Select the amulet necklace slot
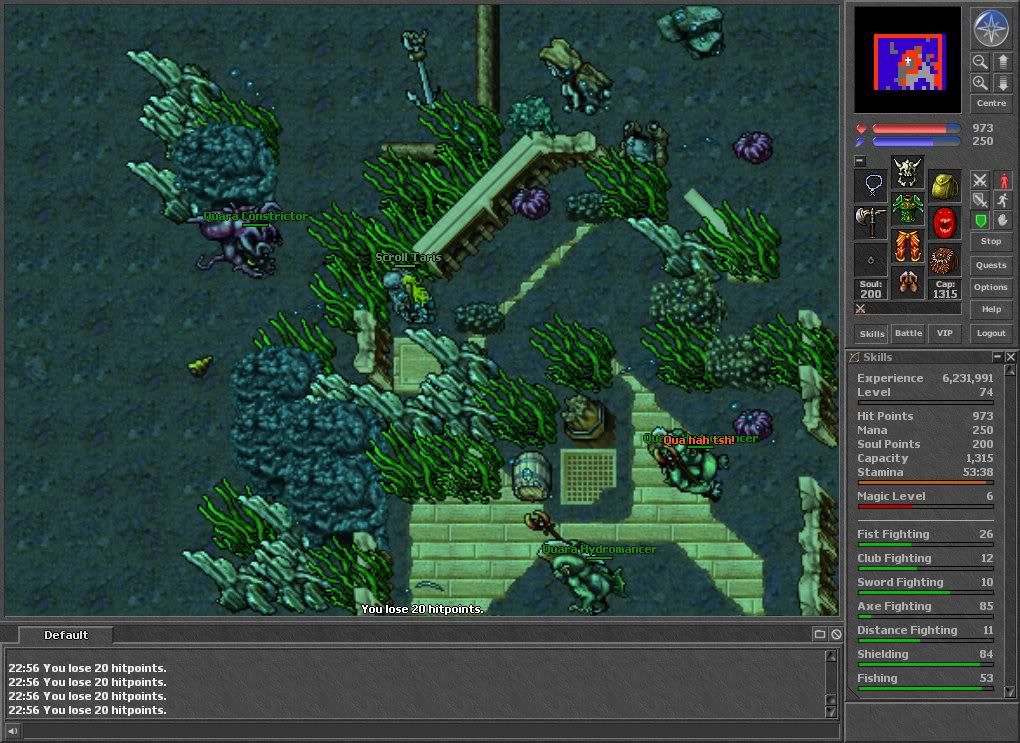The image size is (1020, 743). pos(871,186)
